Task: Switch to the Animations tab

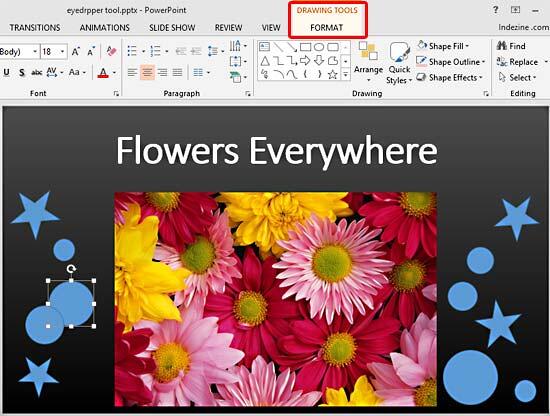Action: pyautogui.click(x=105, y=28)
